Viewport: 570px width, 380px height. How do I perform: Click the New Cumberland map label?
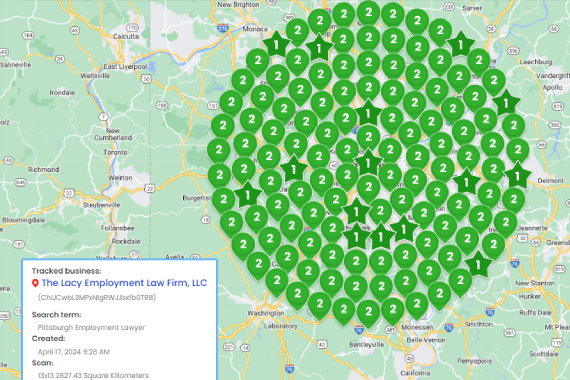click(113, 134)
